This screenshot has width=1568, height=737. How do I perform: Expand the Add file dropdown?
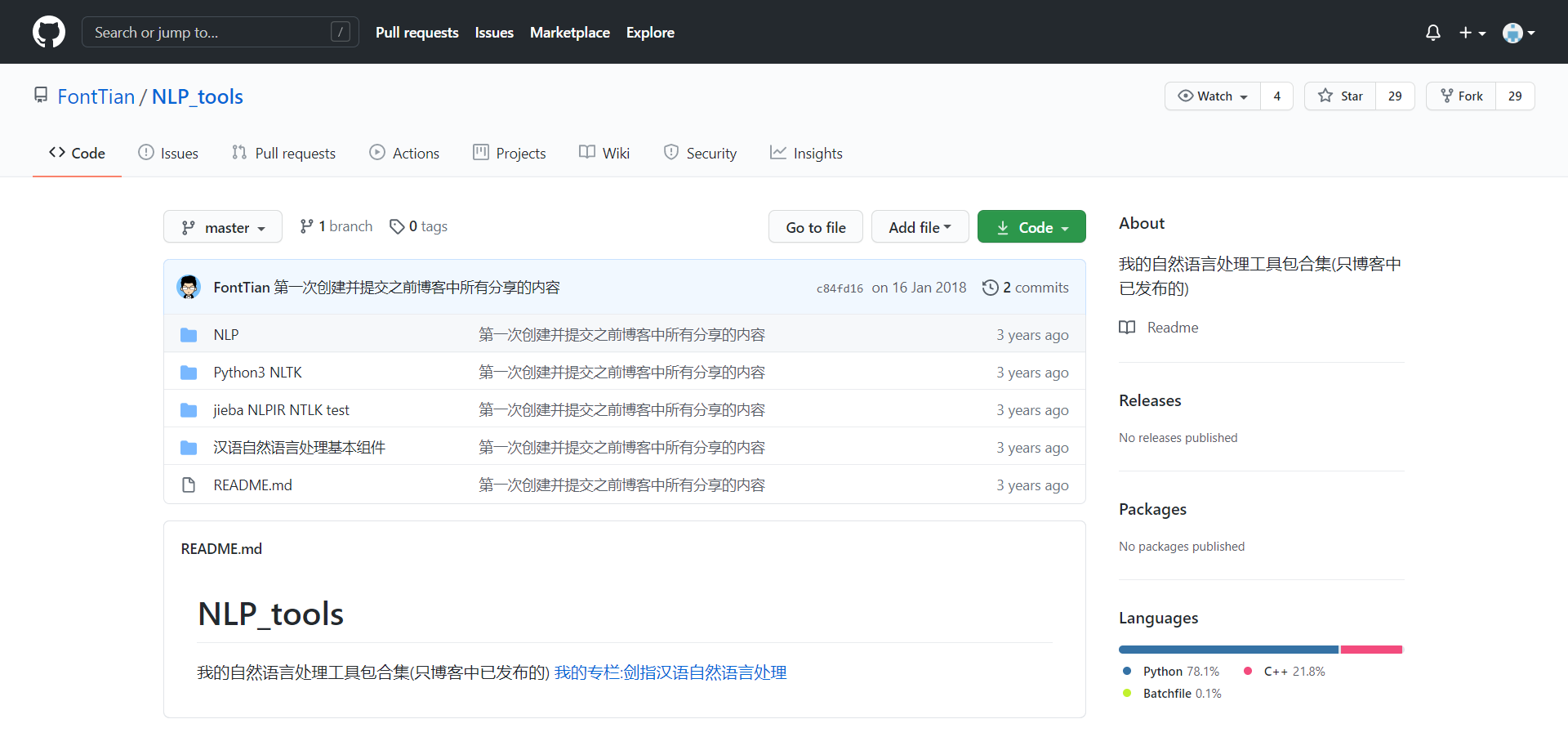pyautogui.click(x=920, y=226)
